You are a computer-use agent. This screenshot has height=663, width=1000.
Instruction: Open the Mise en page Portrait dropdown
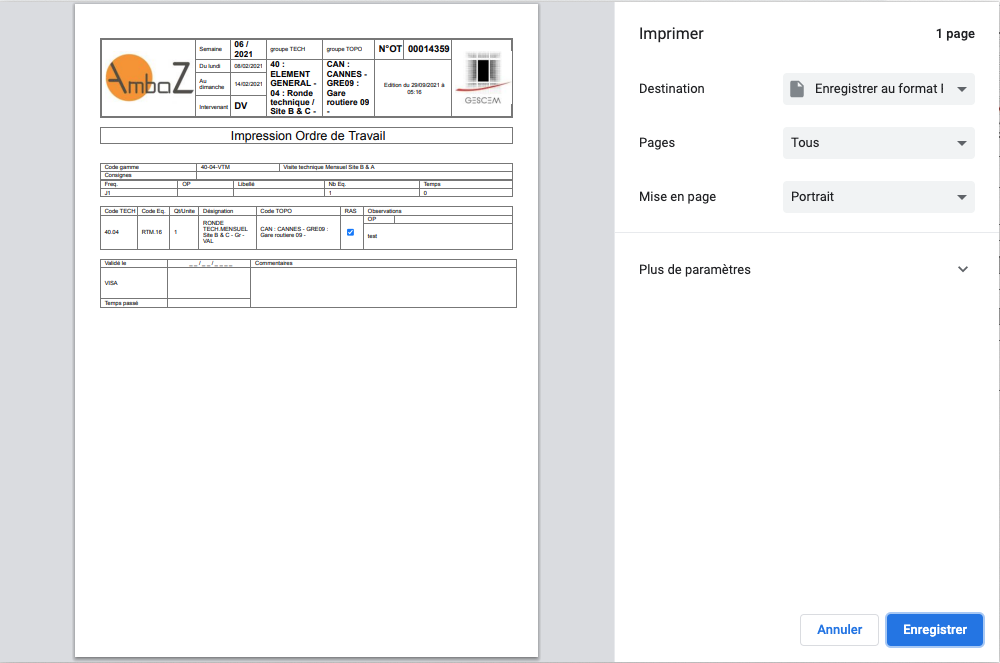878,197
